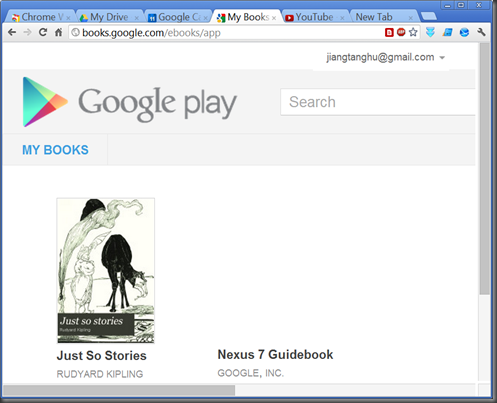Click the horizontal scrollbar thumb at bottom
Image resolution: width=497 pixels, height=403 pixels.
[119, 390]
